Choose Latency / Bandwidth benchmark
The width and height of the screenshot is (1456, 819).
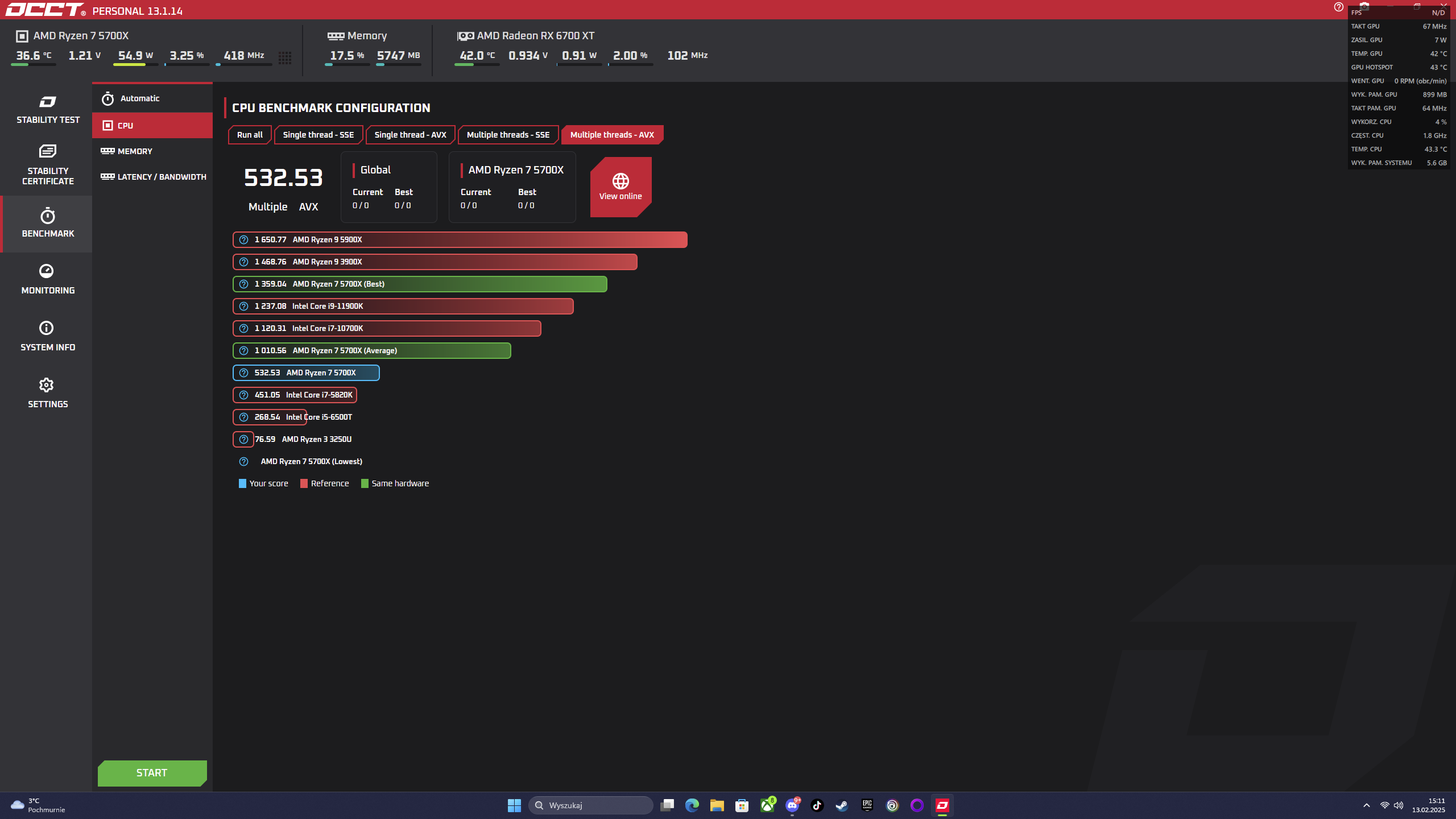(161, 177)
